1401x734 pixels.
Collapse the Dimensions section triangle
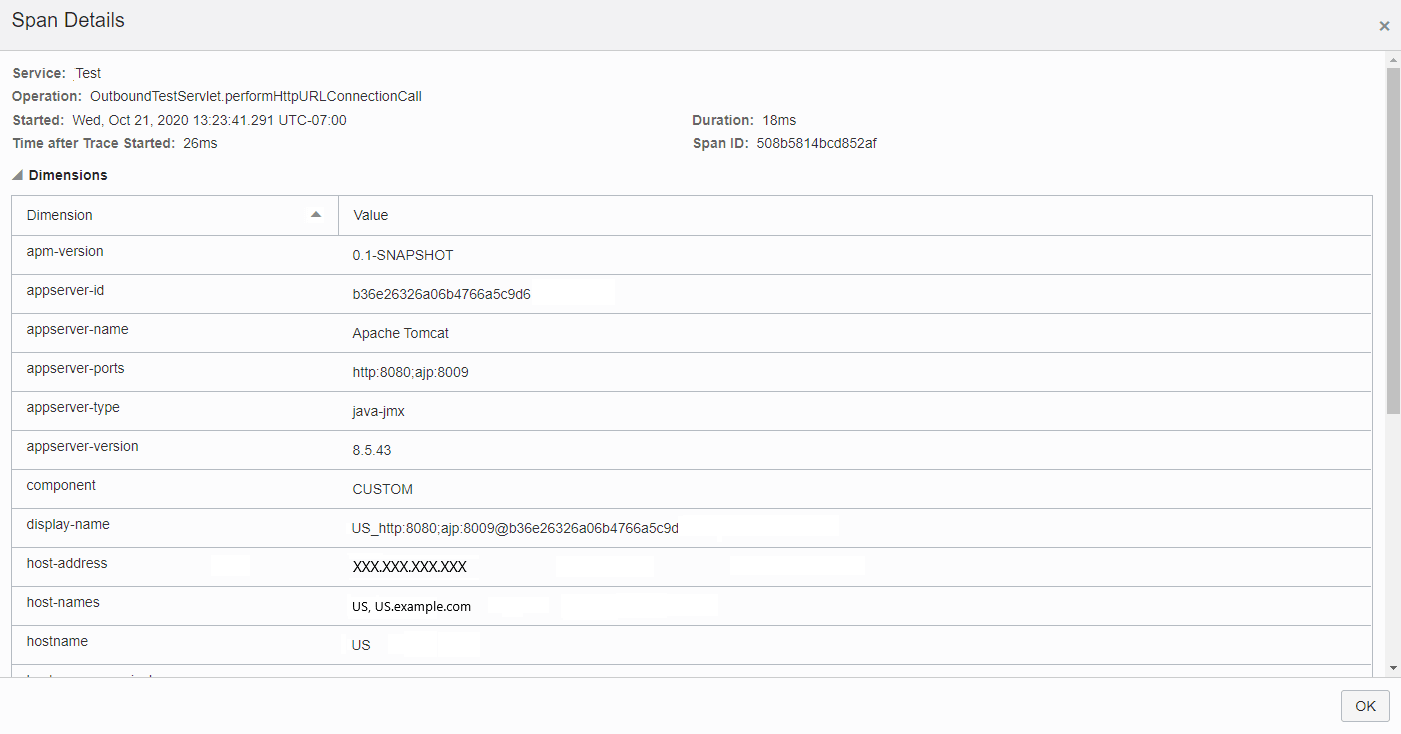[16, 174]
